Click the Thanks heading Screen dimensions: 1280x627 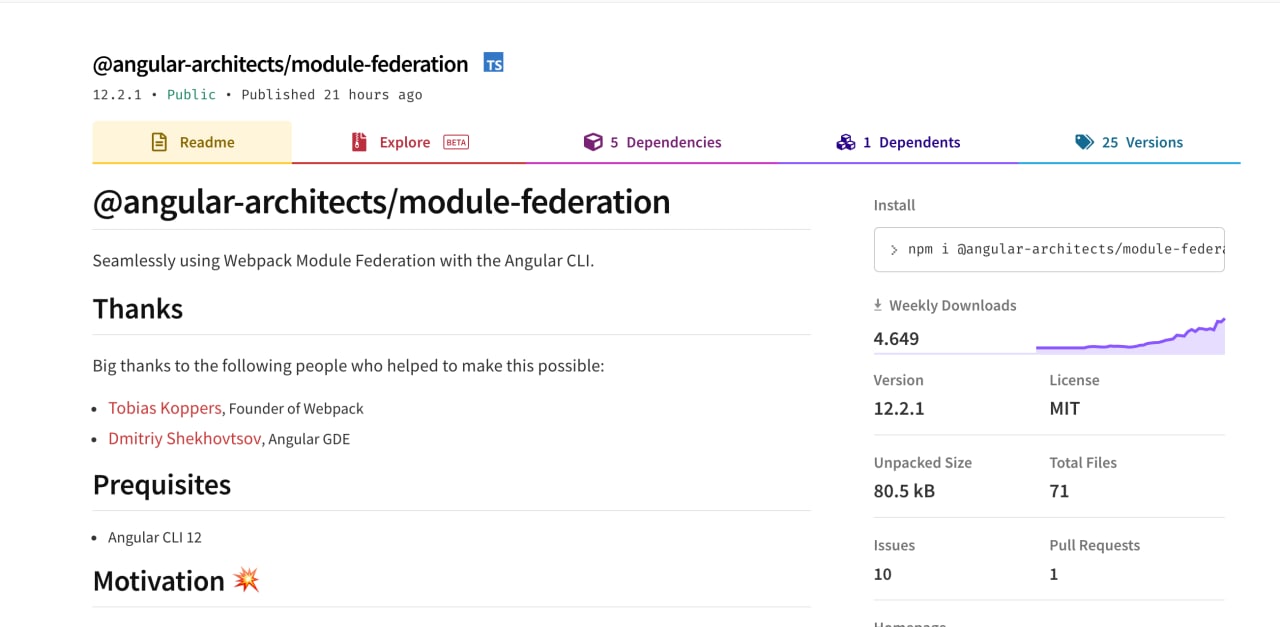[x=138, y=308]
